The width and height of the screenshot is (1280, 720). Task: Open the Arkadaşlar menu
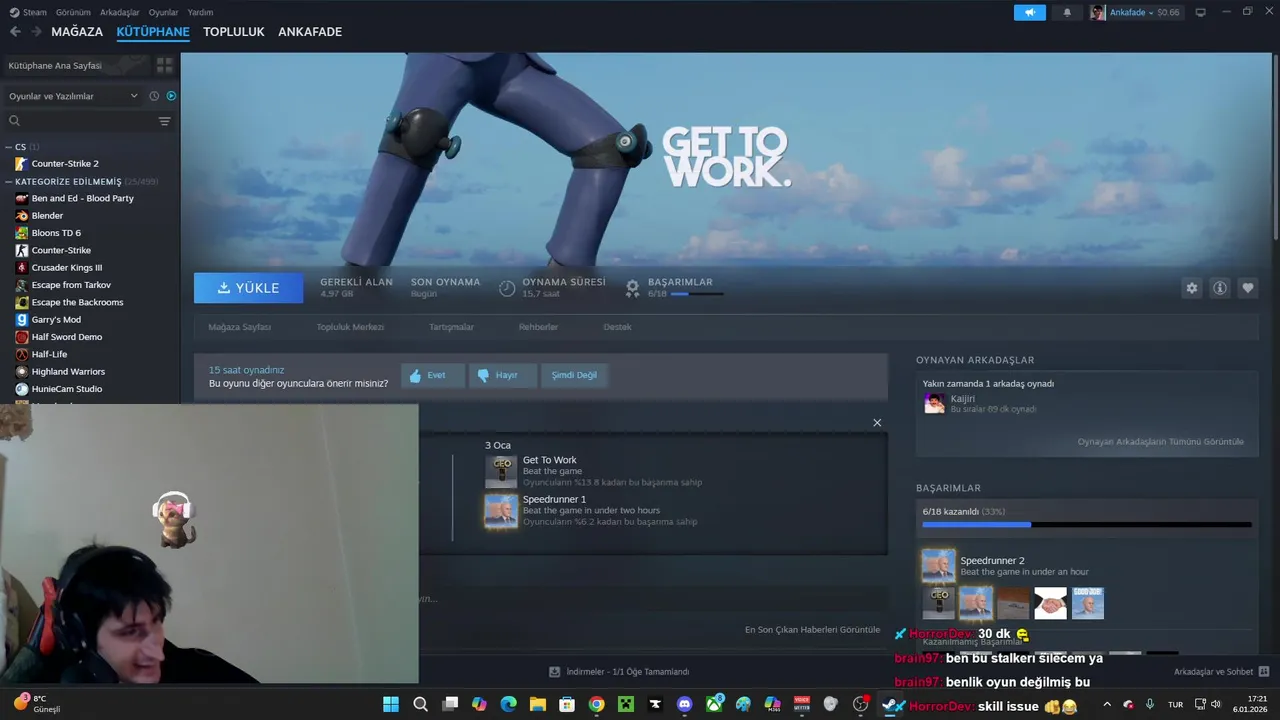pyautogui.click(x=120, y=12)
